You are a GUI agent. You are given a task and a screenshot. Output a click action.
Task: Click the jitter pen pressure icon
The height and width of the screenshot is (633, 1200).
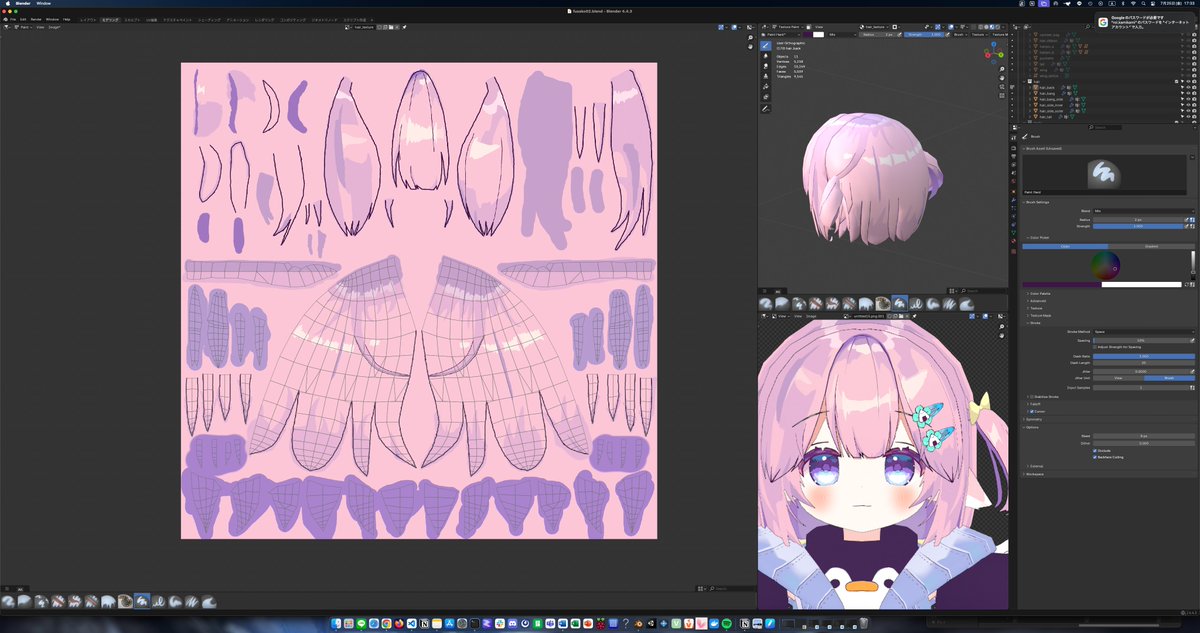click(1192, 371)
